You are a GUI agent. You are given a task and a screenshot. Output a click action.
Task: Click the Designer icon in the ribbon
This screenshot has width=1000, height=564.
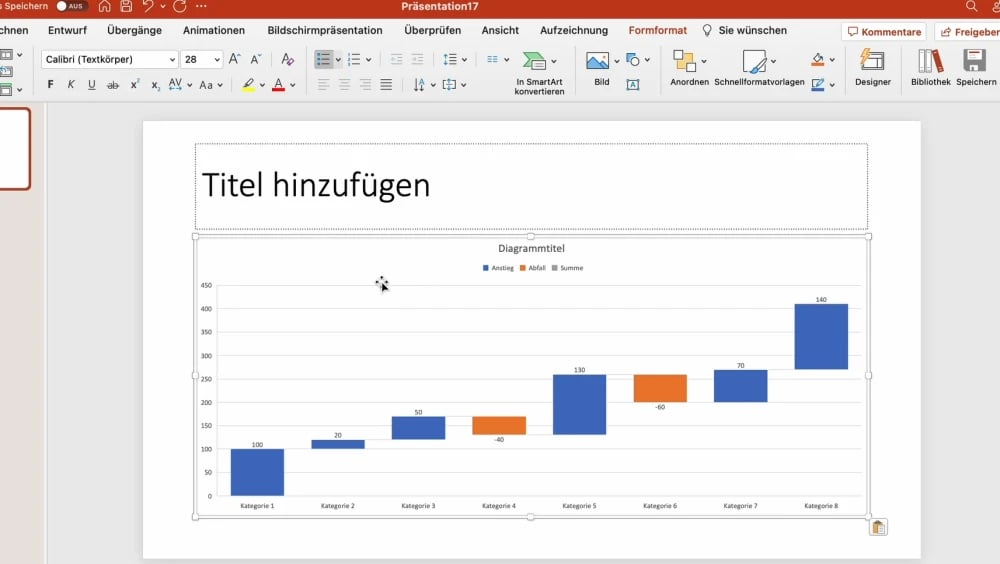tap(872, 66)
